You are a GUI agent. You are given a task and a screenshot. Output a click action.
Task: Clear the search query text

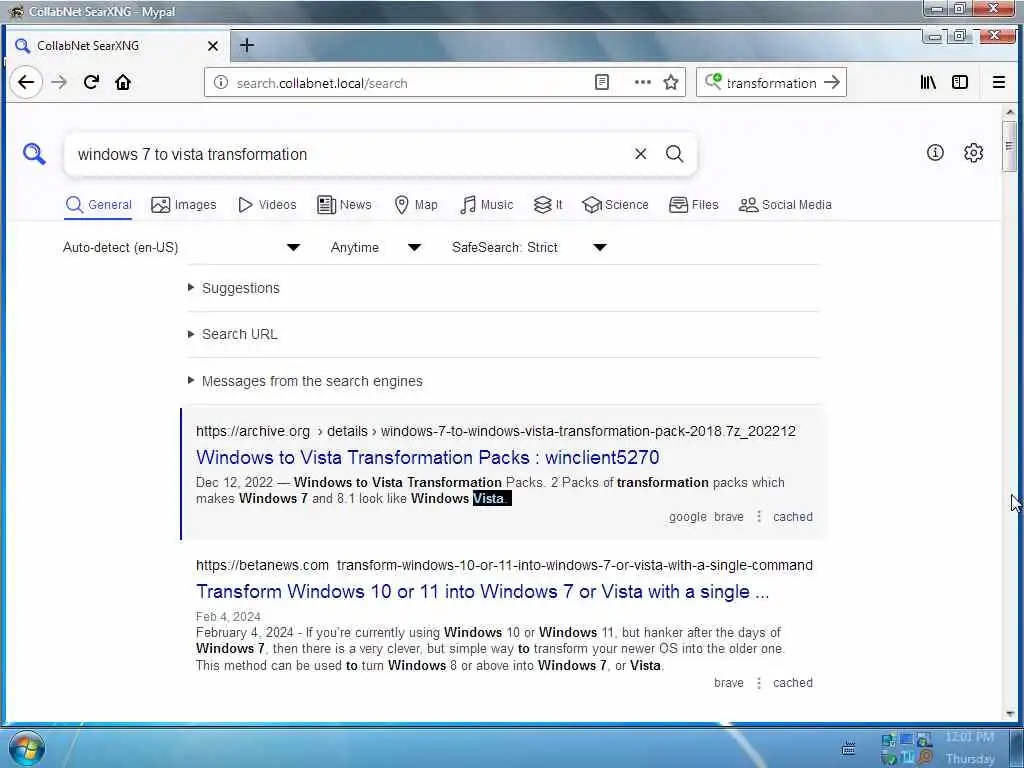[x=641, y=154]
